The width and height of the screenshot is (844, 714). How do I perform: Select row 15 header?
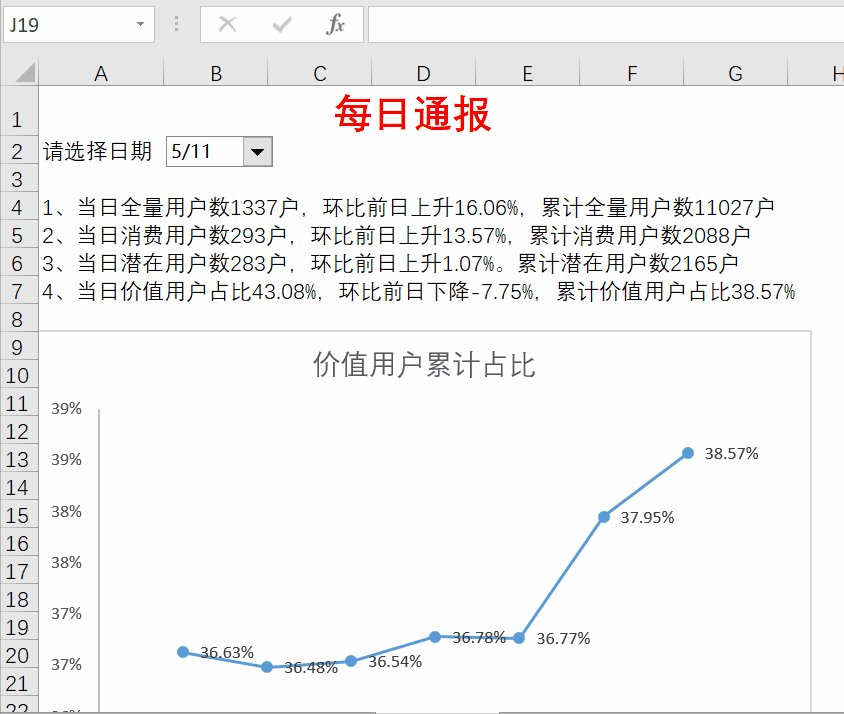pos(19,515)
